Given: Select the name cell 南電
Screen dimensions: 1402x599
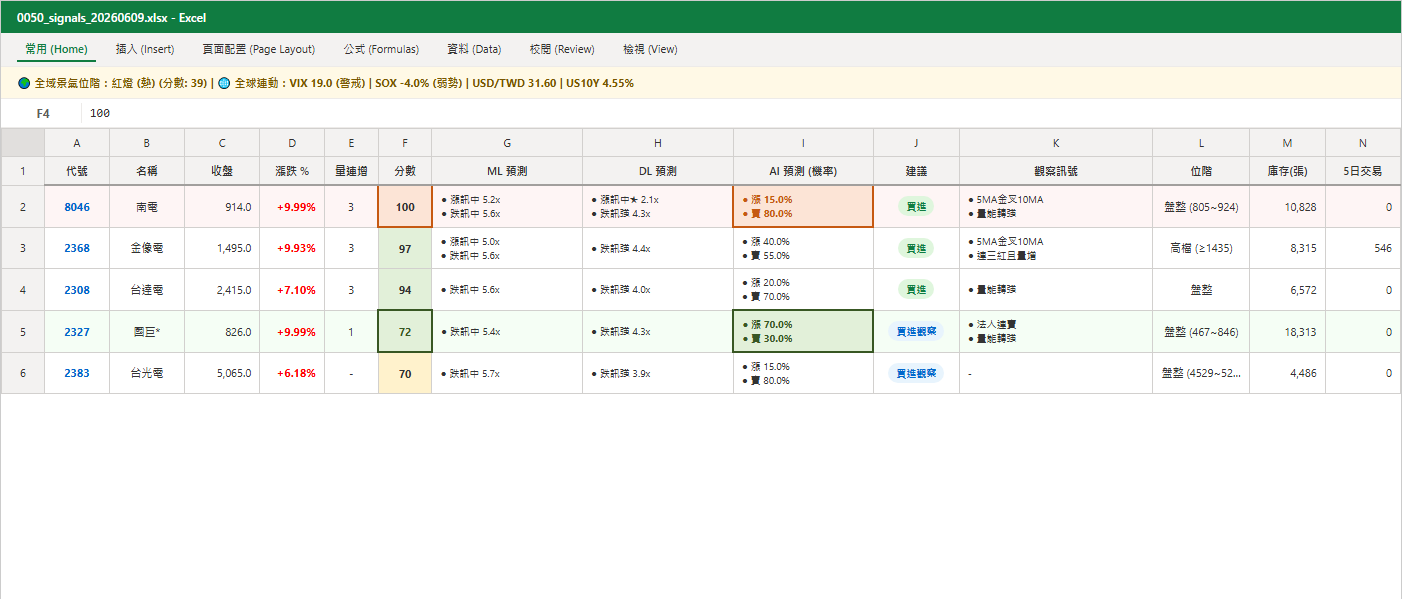Looking at the screenshot, I should pos(147,207).
